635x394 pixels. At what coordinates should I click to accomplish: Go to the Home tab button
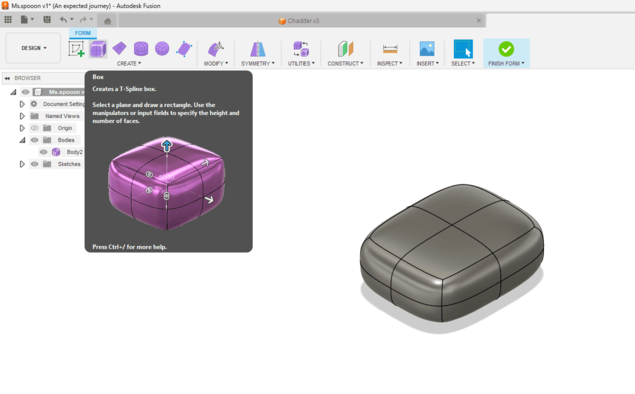[x=107, y=21]
